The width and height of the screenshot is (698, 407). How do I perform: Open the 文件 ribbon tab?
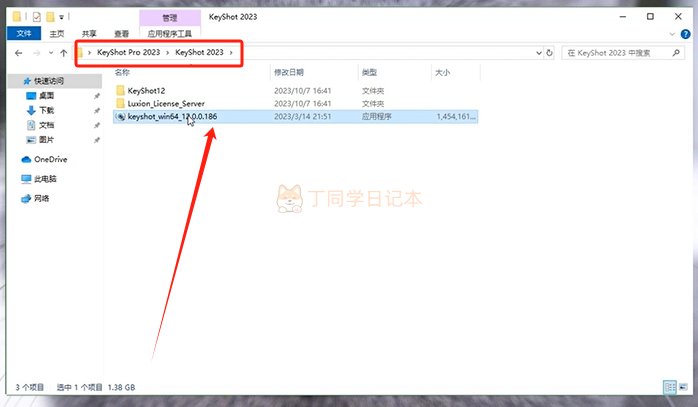click(24, 33)
